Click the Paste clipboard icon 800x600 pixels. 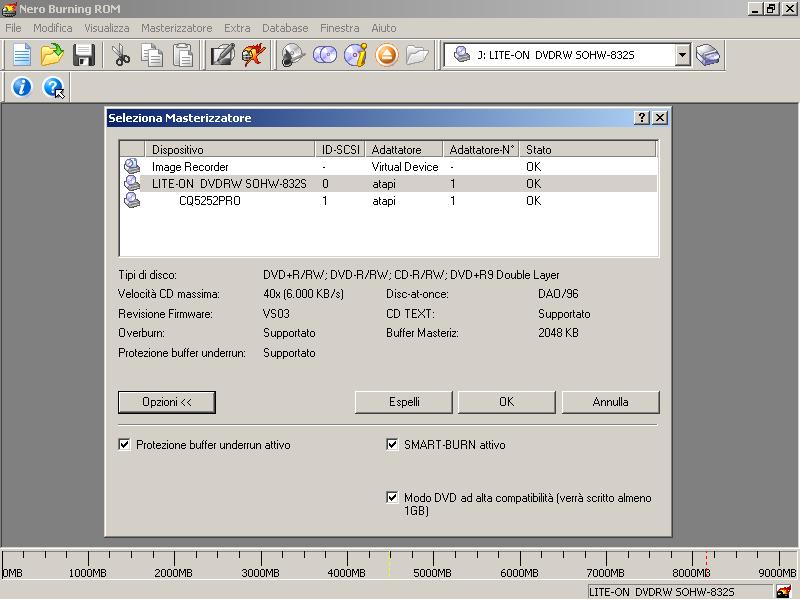183,55
